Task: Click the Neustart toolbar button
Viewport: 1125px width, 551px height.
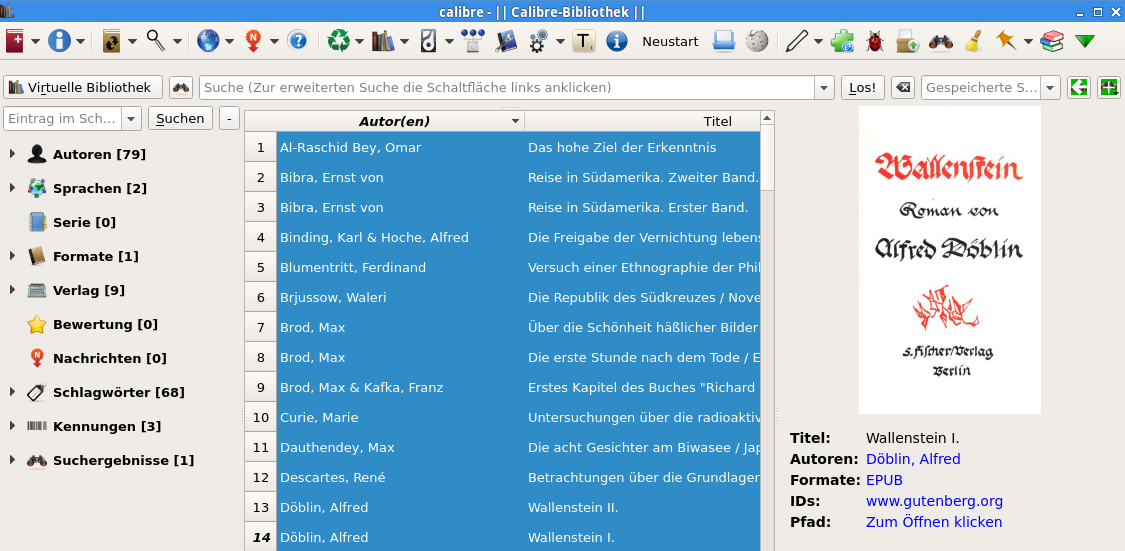Action: coord(670,42)
